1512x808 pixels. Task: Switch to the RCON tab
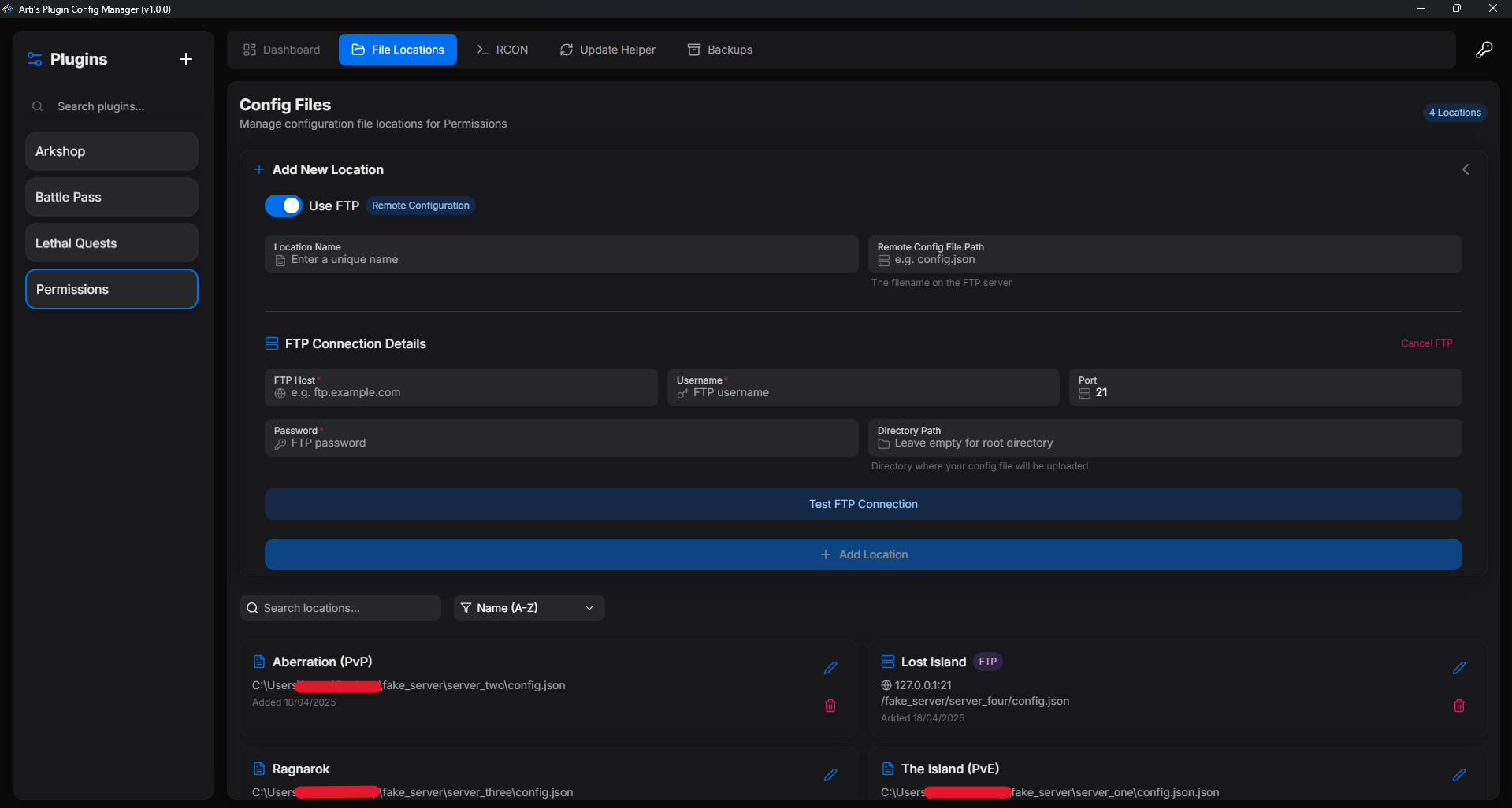(x=503, y=50)
